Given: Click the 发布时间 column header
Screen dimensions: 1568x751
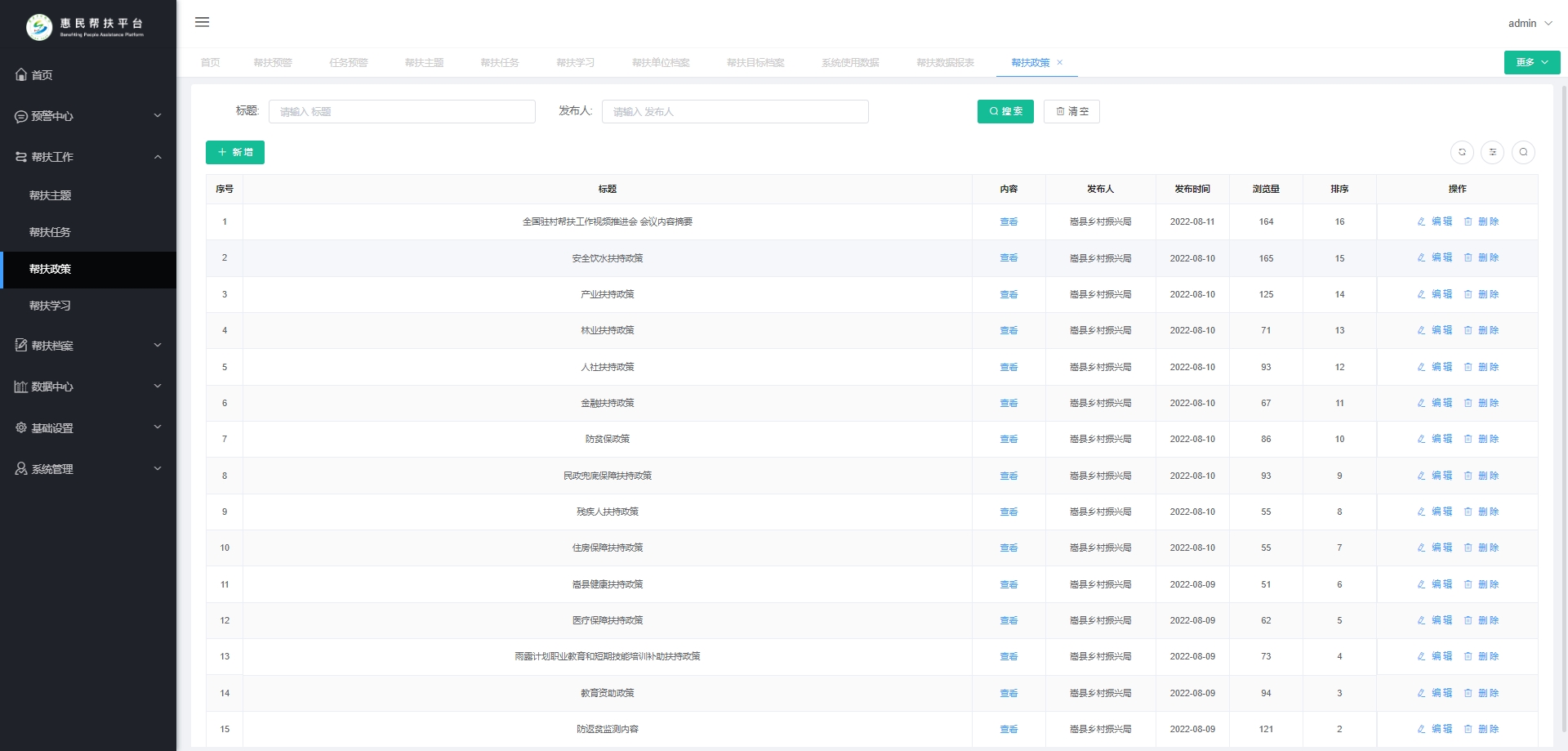Looking at the screenshot, I should [1192, 189].
